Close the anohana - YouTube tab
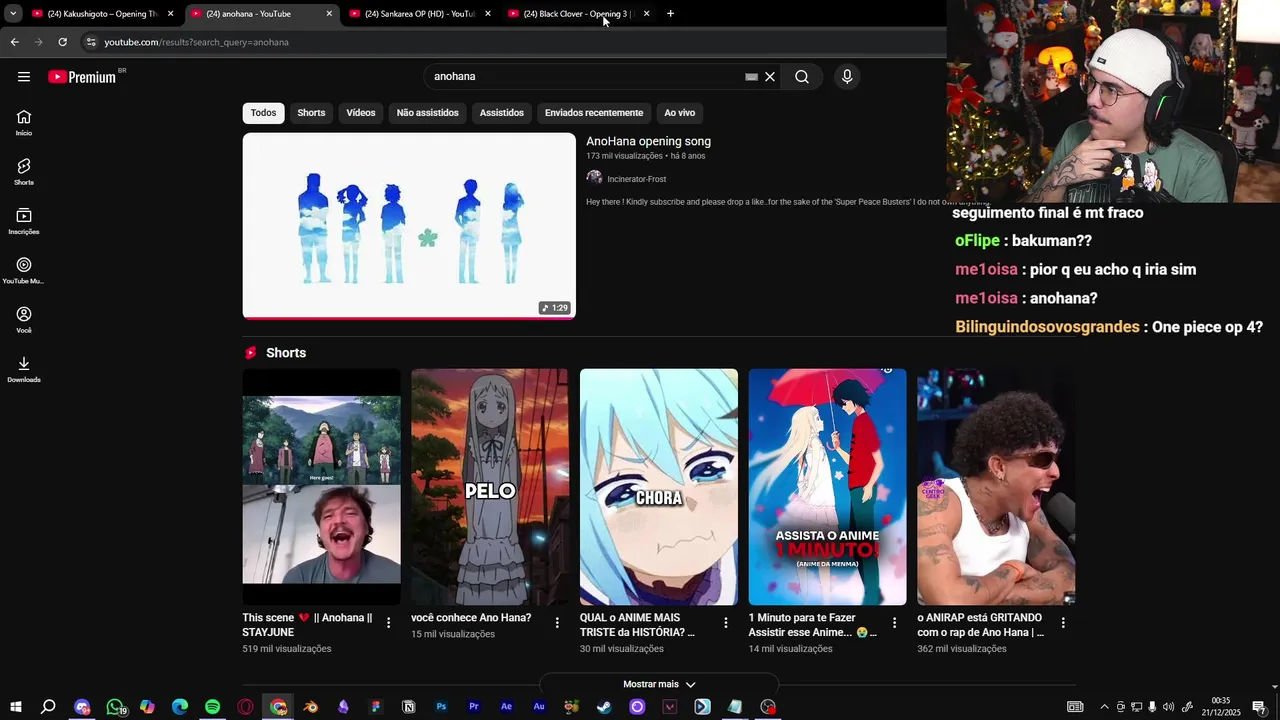 329,14
